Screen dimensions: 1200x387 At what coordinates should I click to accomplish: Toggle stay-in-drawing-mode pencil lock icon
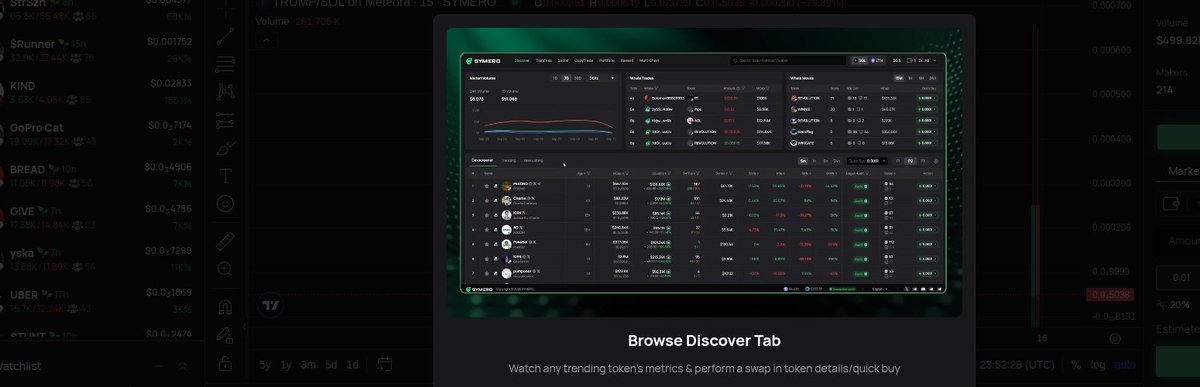pos(226,334)
